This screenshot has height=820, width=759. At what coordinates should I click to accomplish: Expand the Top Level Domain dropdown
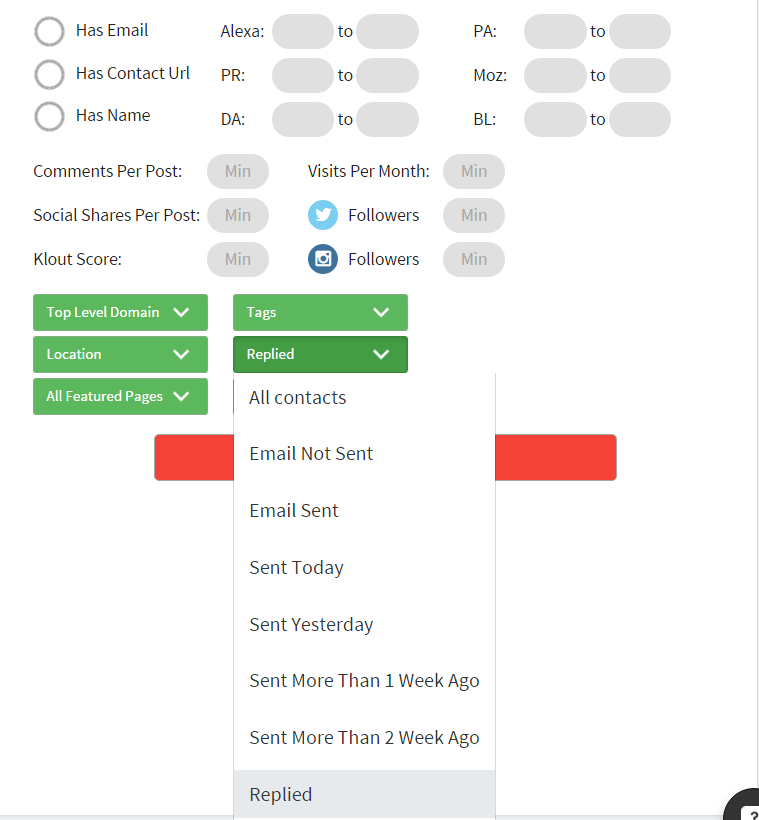[120, 312]
